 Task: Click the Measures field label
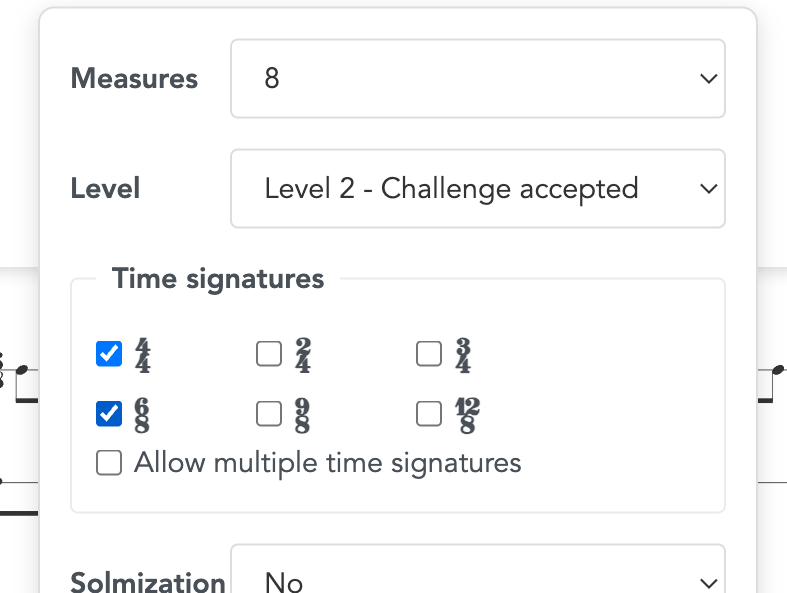pyautogui.click(x=134, y=79)
